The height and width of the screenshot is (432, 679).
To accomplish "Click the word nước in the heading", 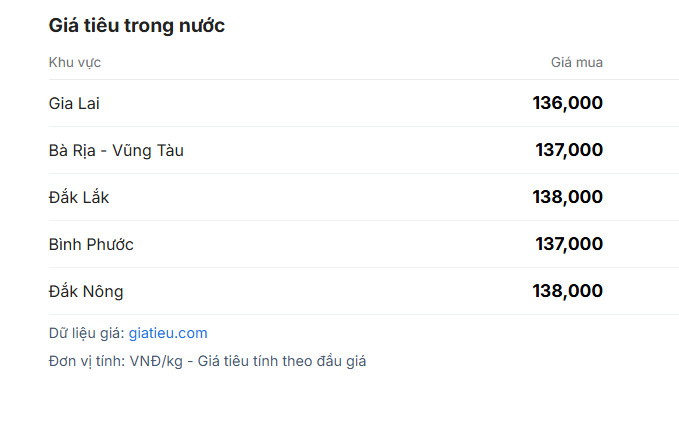I will (x=202, y=26).
